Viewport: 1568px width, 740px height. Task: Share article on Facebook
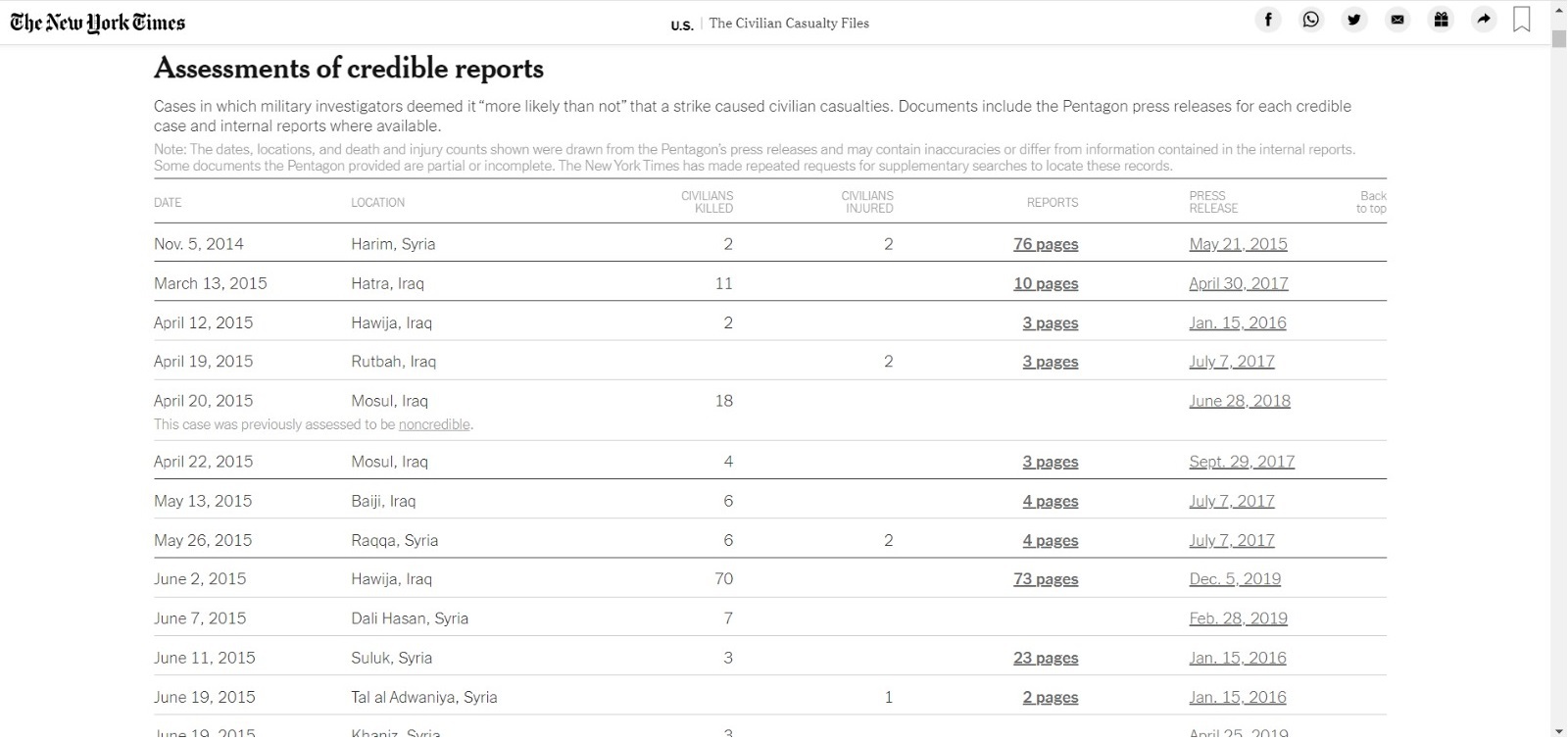coord(1268,20)
